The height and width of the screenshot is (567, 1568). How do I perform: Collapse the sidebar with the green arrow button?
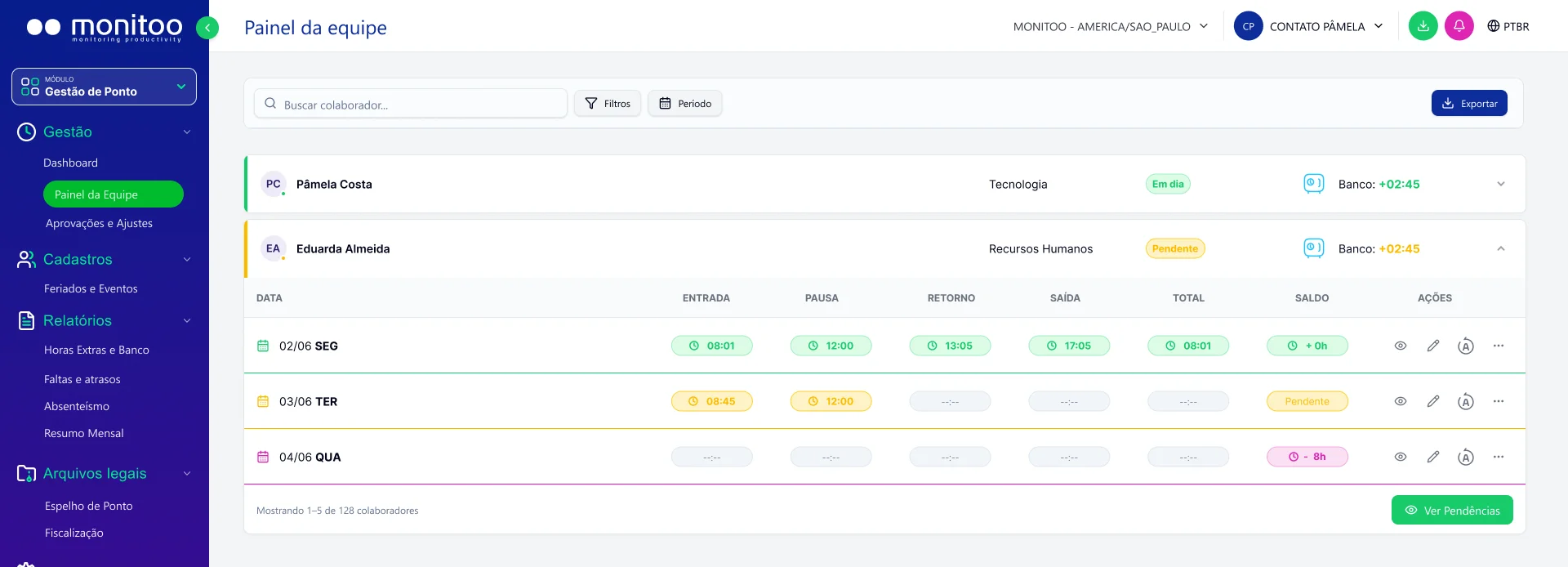pyautogui.click(x=207, y=28)
